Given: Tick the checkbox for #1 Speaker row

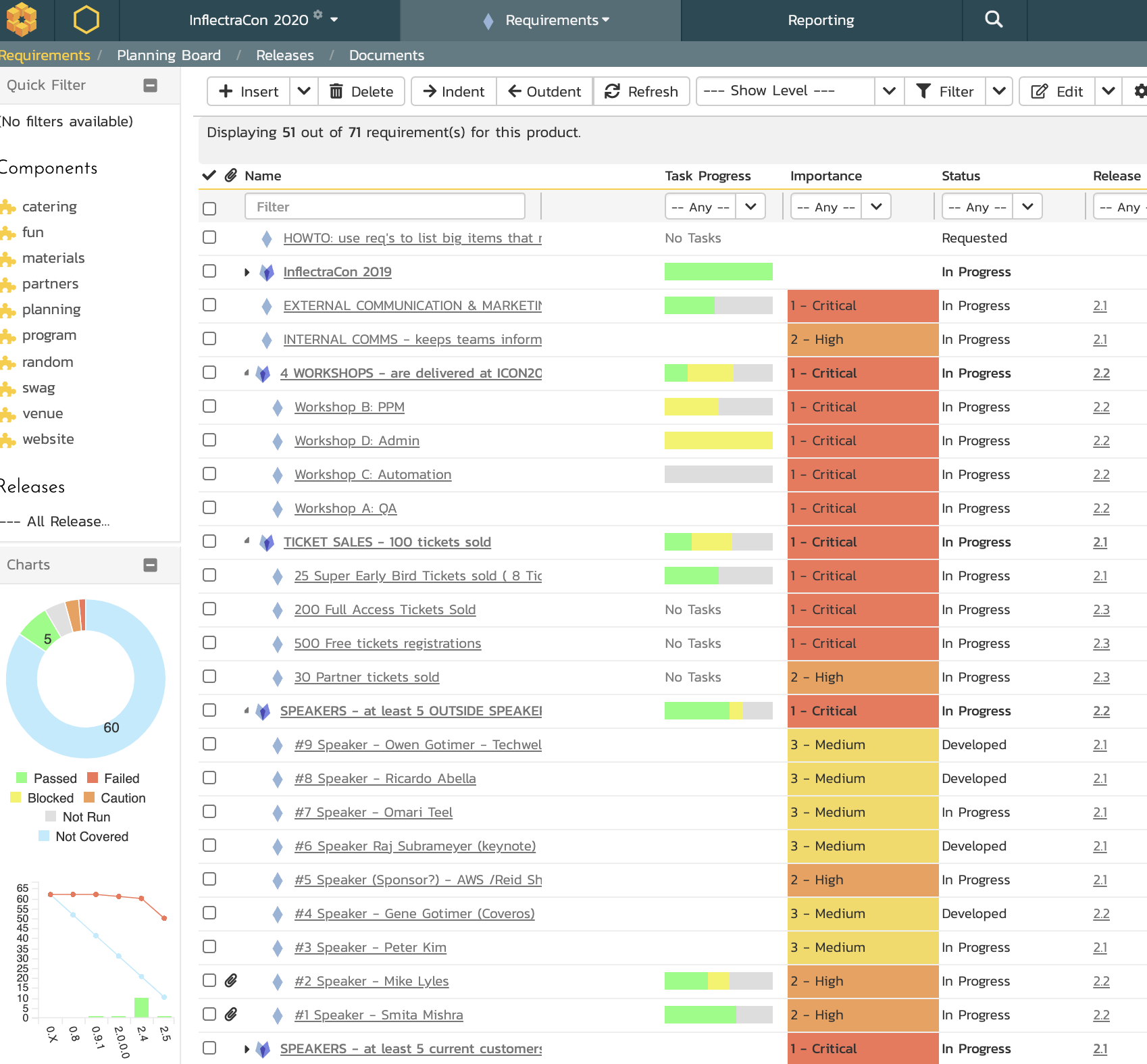Looking at the screenshot, I should click(x=209, y=1014).
